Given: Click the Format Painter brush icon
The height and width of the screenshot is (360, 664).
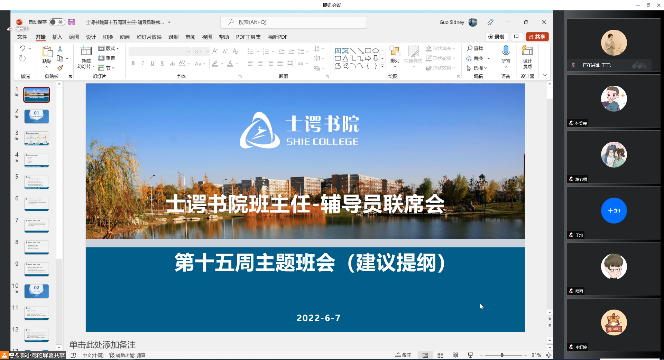Looking at the screenshot, I should (x=60, y=68).
